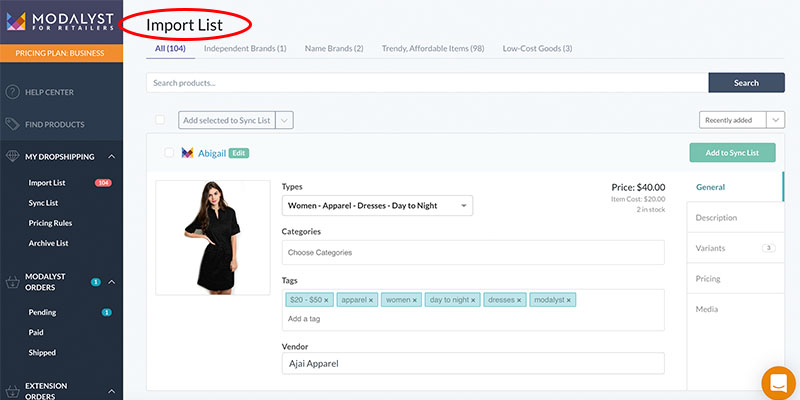The image size is (800, 400).
Task: Click the Search button
Action: pos(746,83)
